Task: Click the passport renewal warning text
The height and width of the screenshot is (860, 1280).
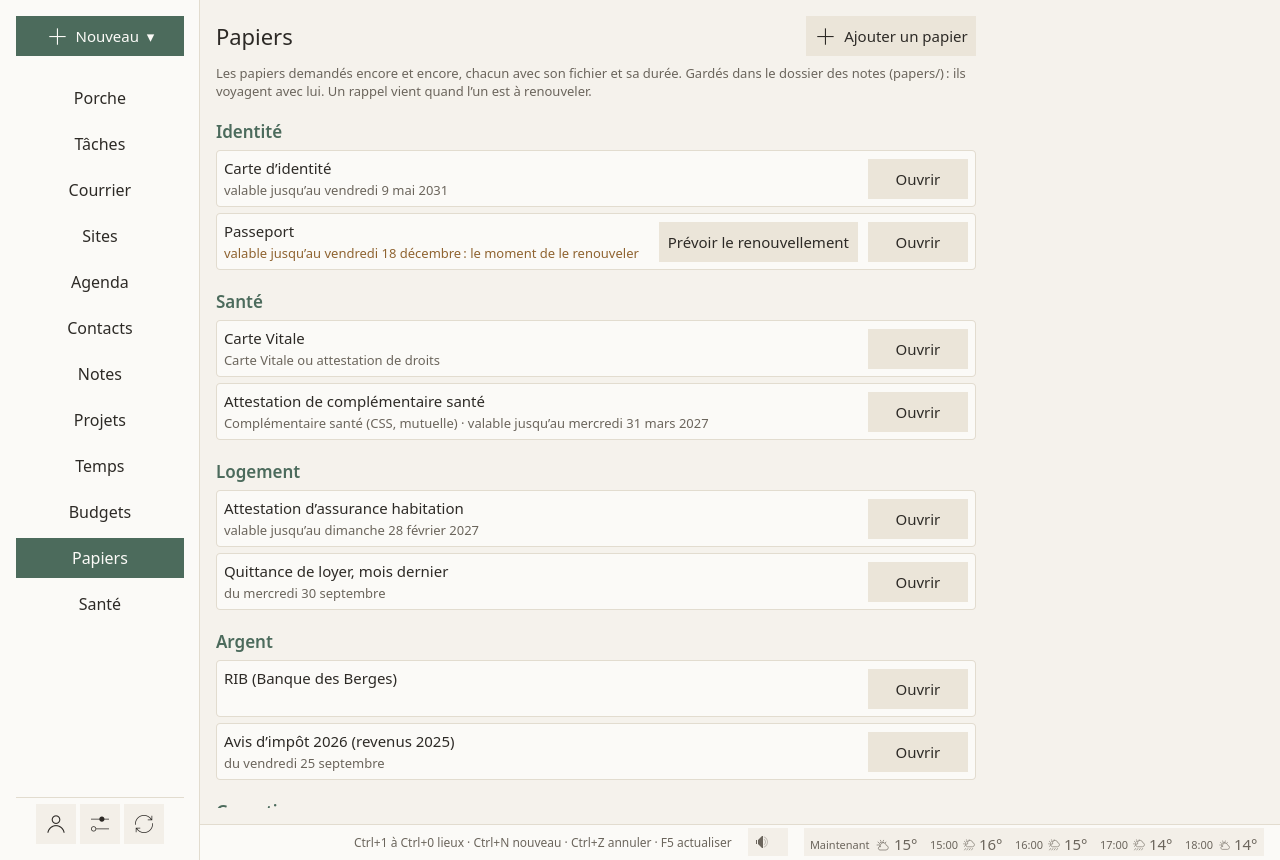Action: coord(431,254)
